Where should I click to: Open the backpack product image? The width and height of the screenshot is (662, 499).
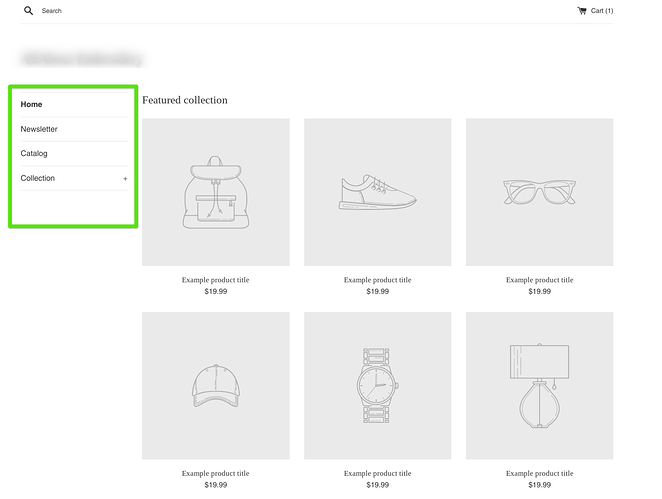pos(216,192)
